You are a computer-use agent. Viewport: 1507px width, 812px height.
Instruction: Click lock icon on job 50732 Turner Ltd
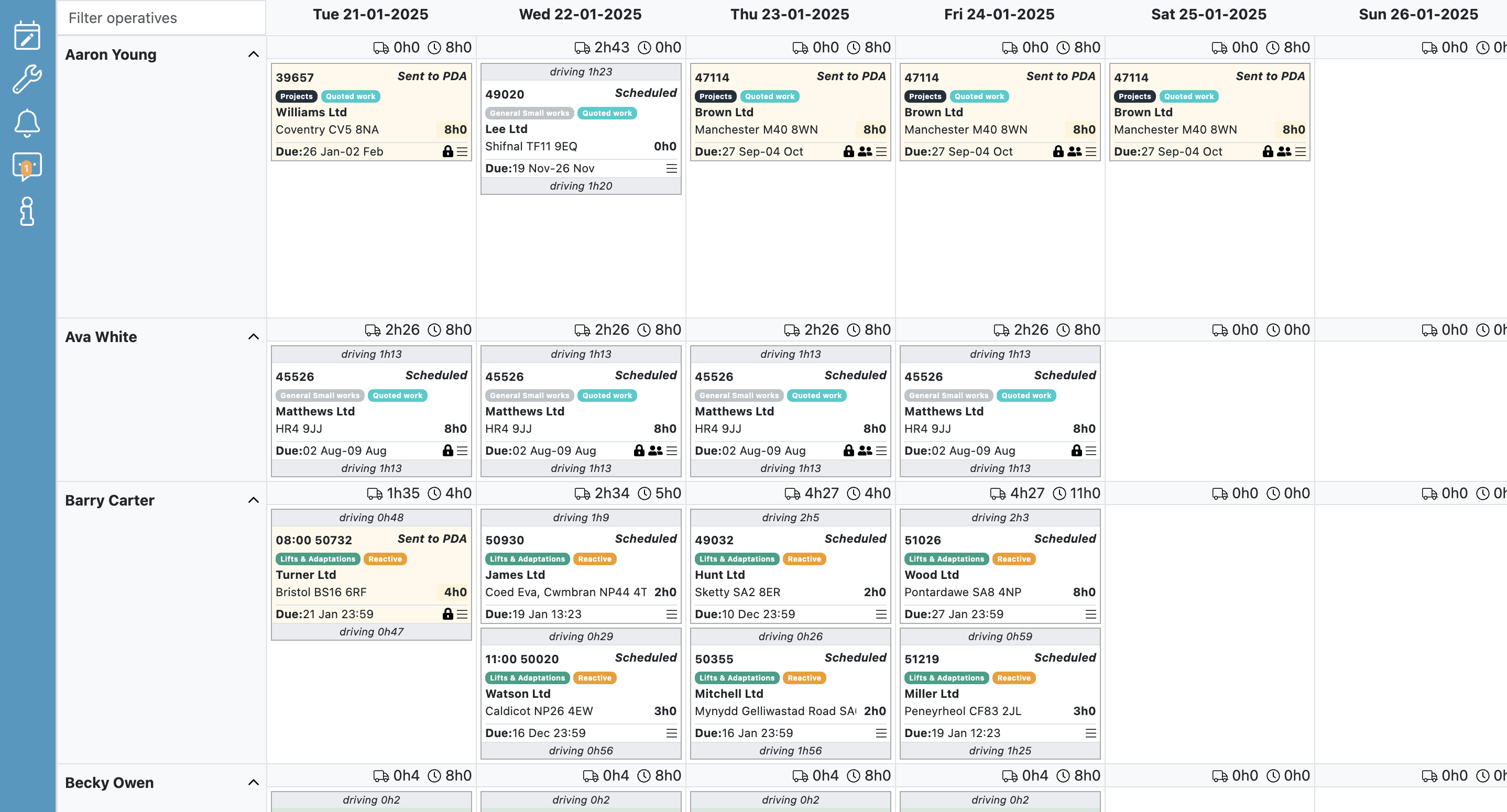coord(447,613)
